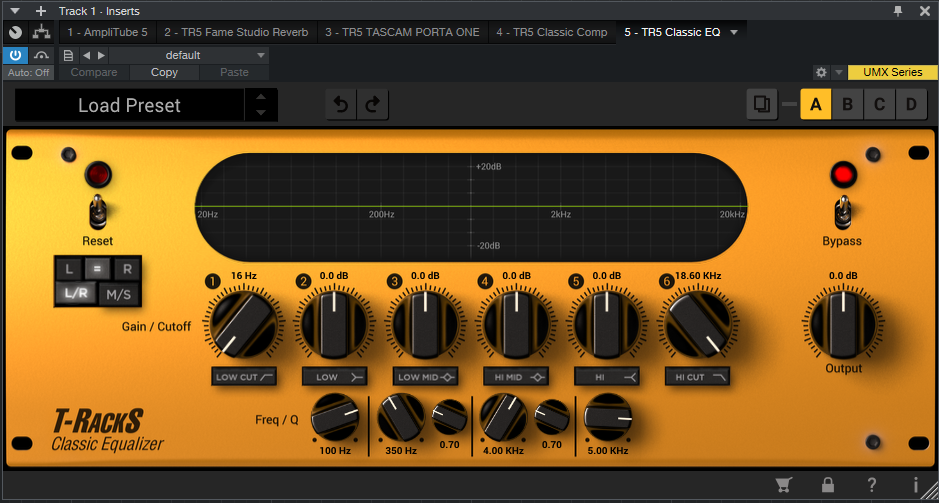939x503 pixels.
Task: Open the dropdown arrow after the TR5 Classic EQ tab
Action: 734,32
